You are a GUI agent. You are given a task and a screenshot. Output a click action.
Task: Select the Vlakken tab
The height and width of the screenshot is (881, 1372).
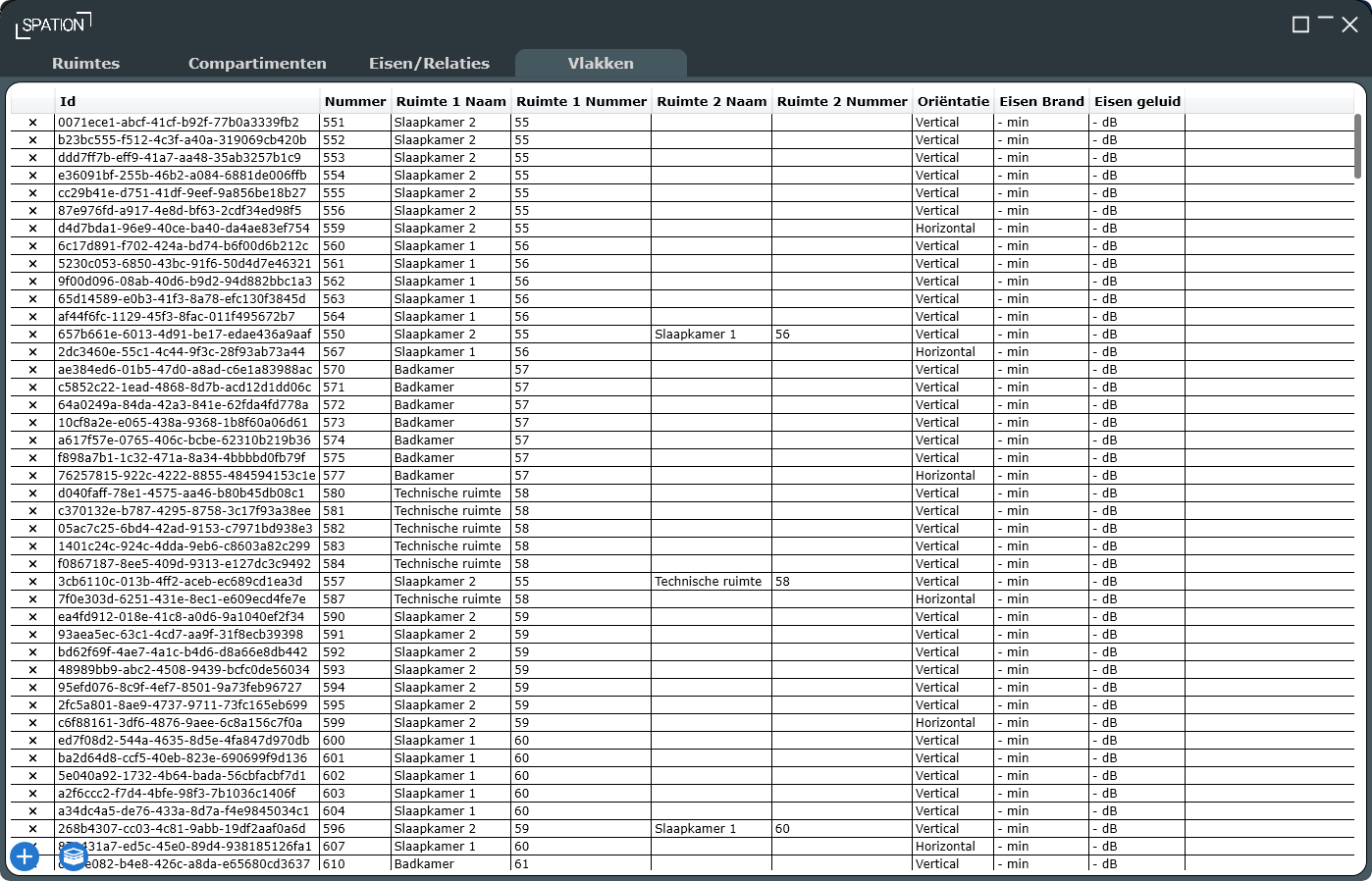point(601,63)
